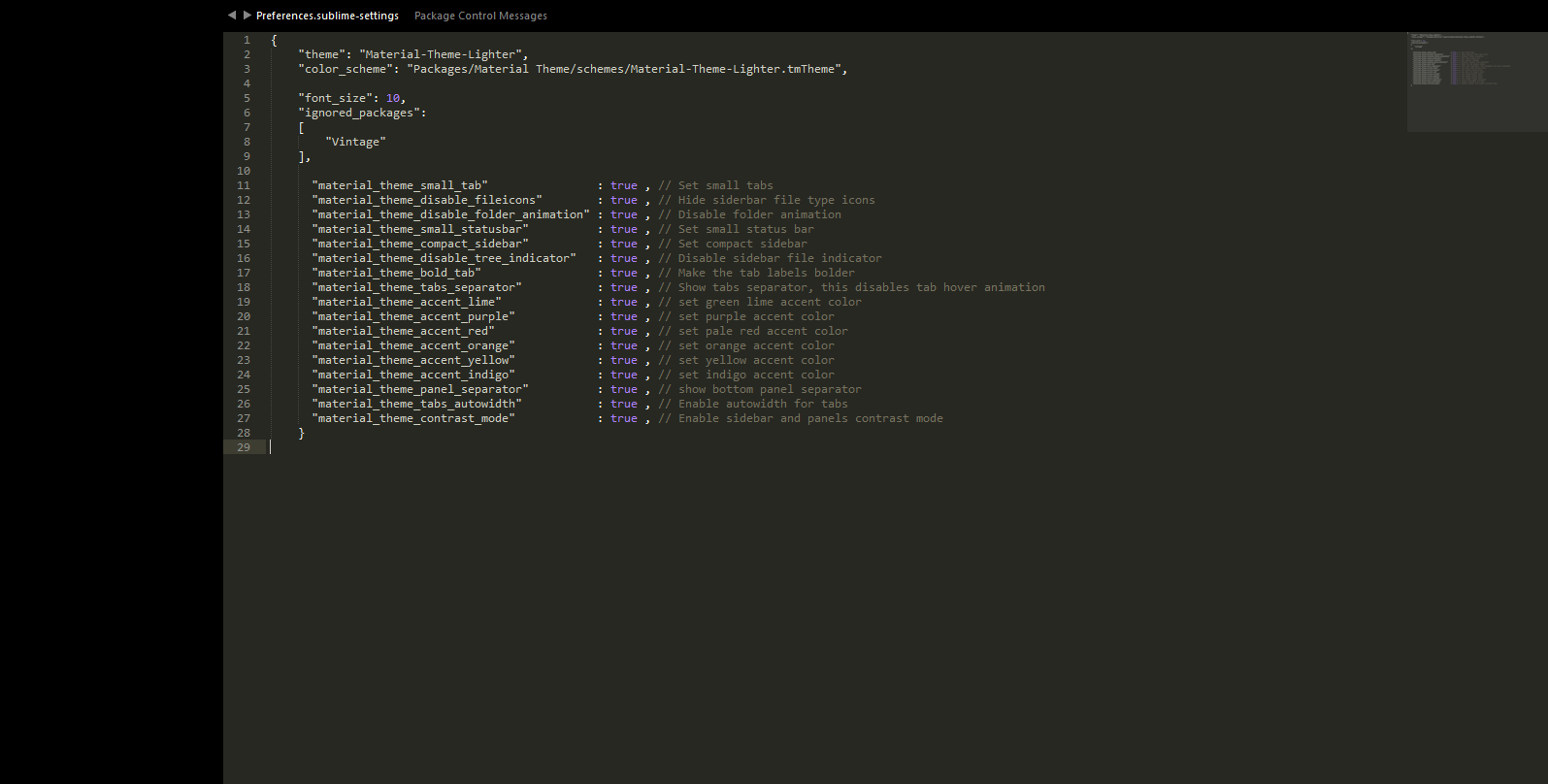Click line number 29 in the gutter
Viewport: 1548px width, 784px height.
point(244,447)
